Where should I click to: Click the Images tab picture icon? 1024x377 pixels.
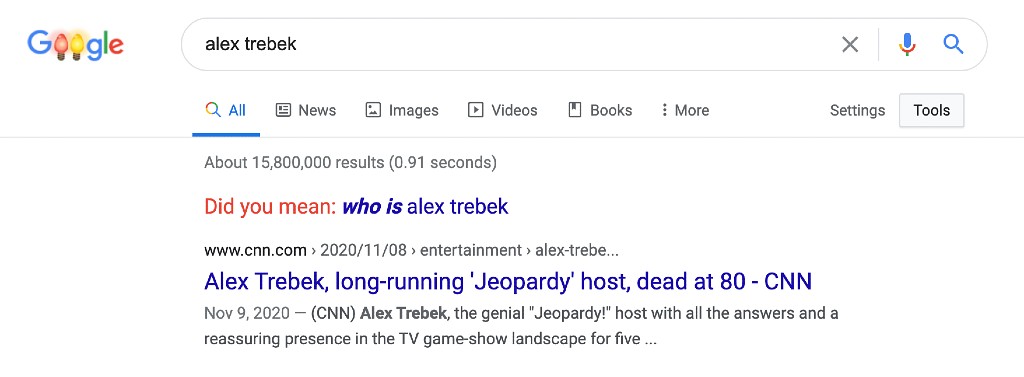[373, 110]
